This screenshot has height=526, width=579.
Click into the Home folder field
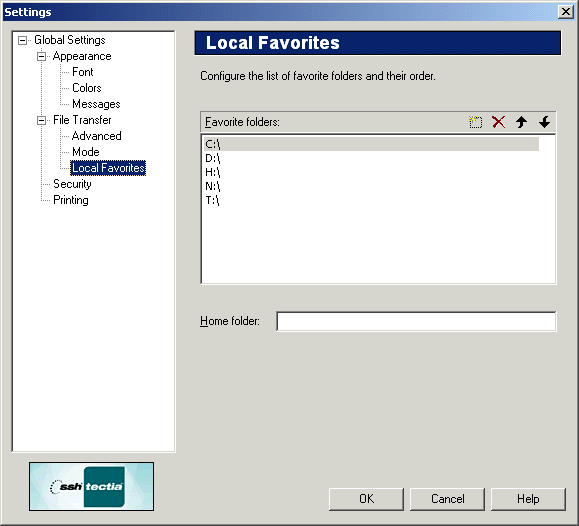416,321
